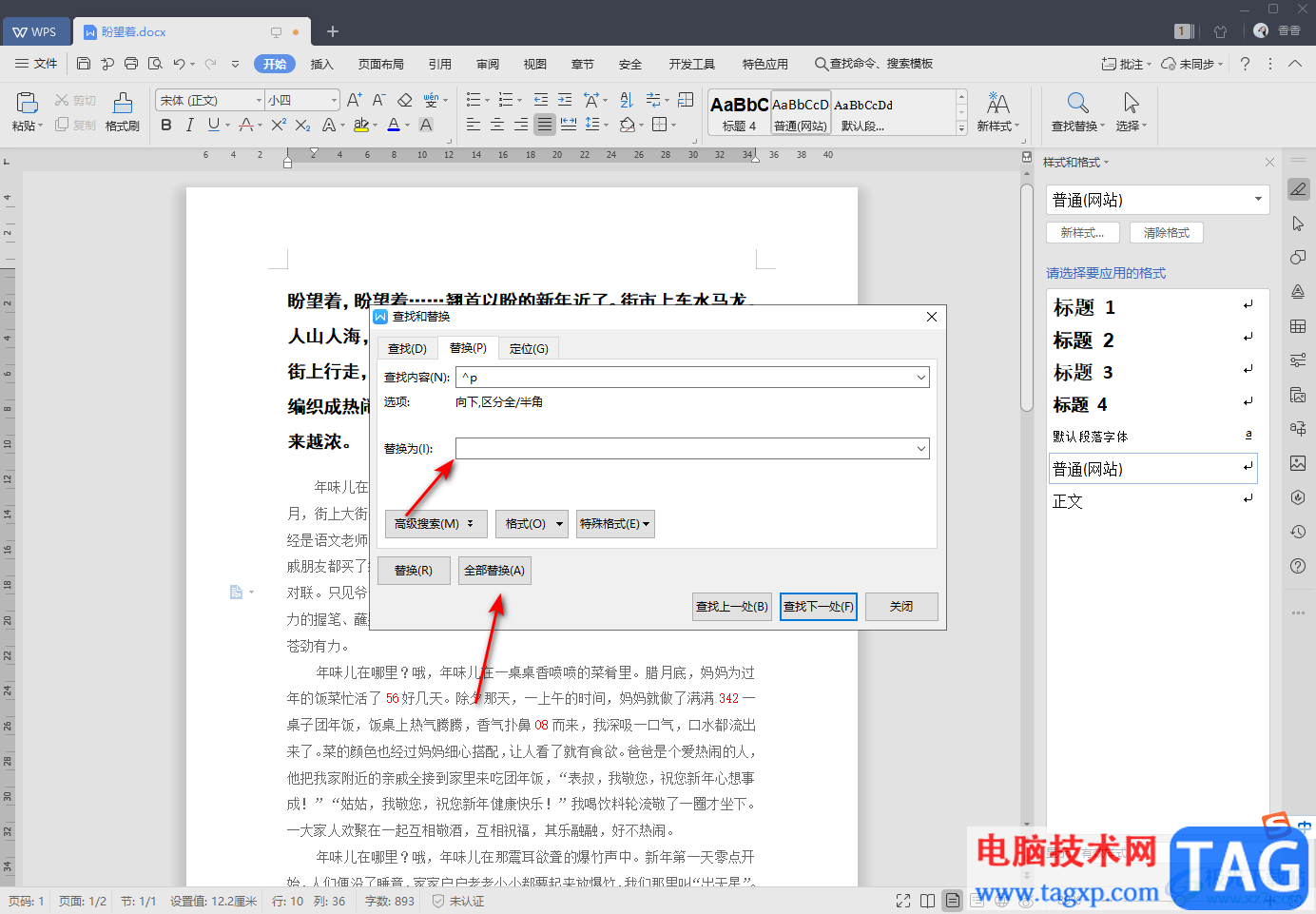Apply Subscript formatting
1316x914 pixels.
302,125
